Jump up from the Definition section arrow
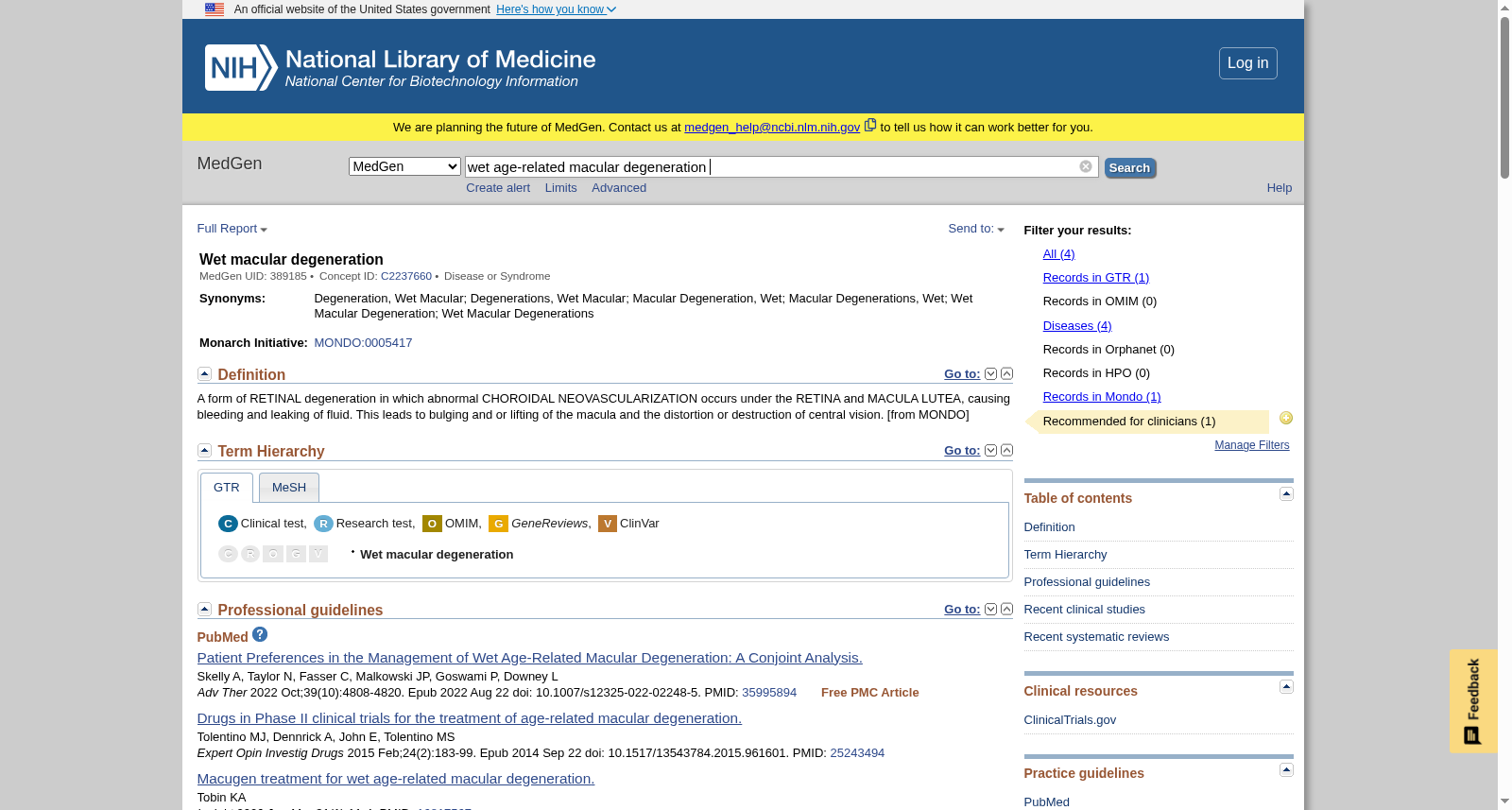Viewport: 1512px width, 810px height. 1006,374
